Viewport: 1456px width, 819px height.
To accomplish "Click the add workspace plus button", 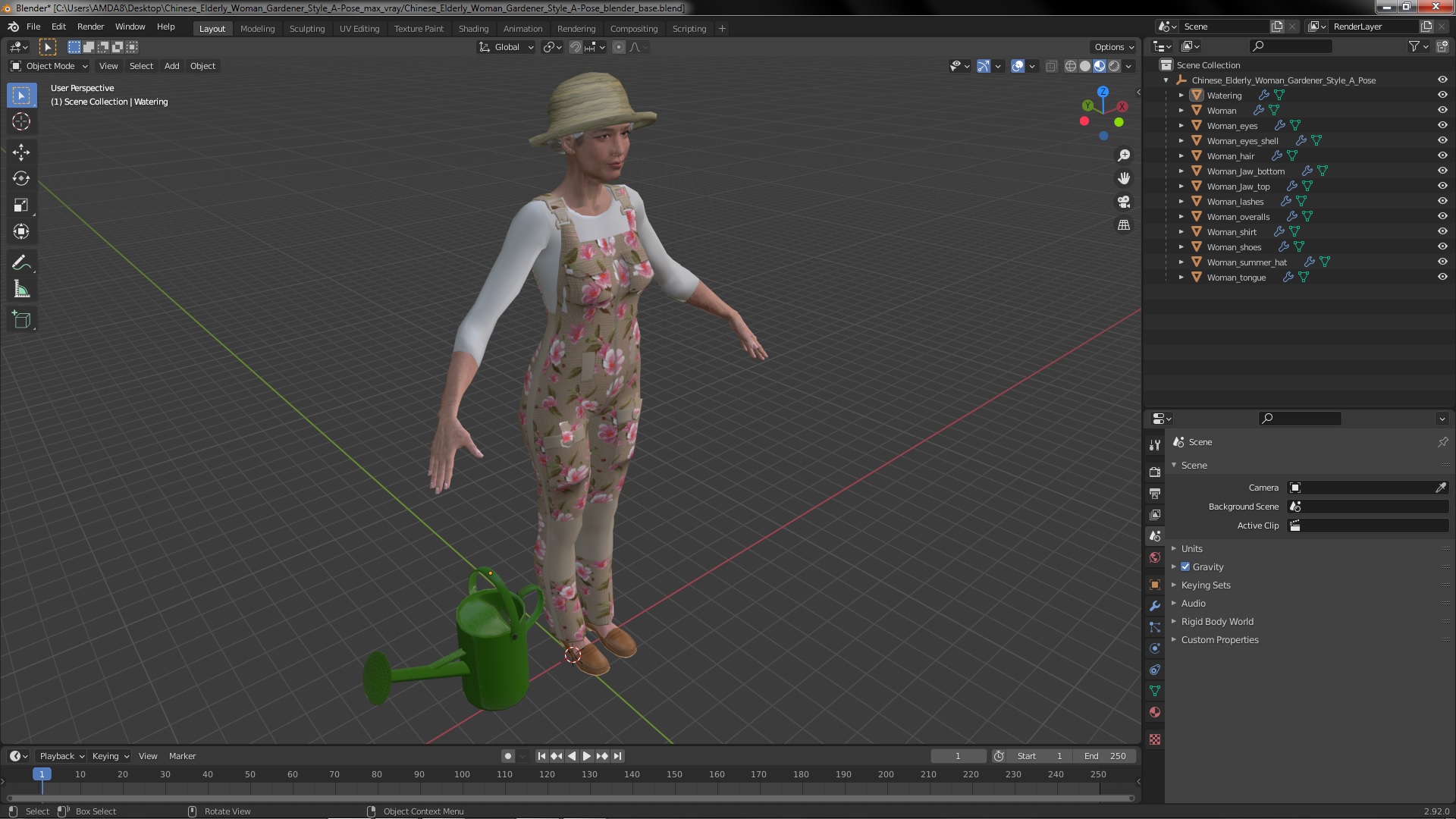I will 722,29.
